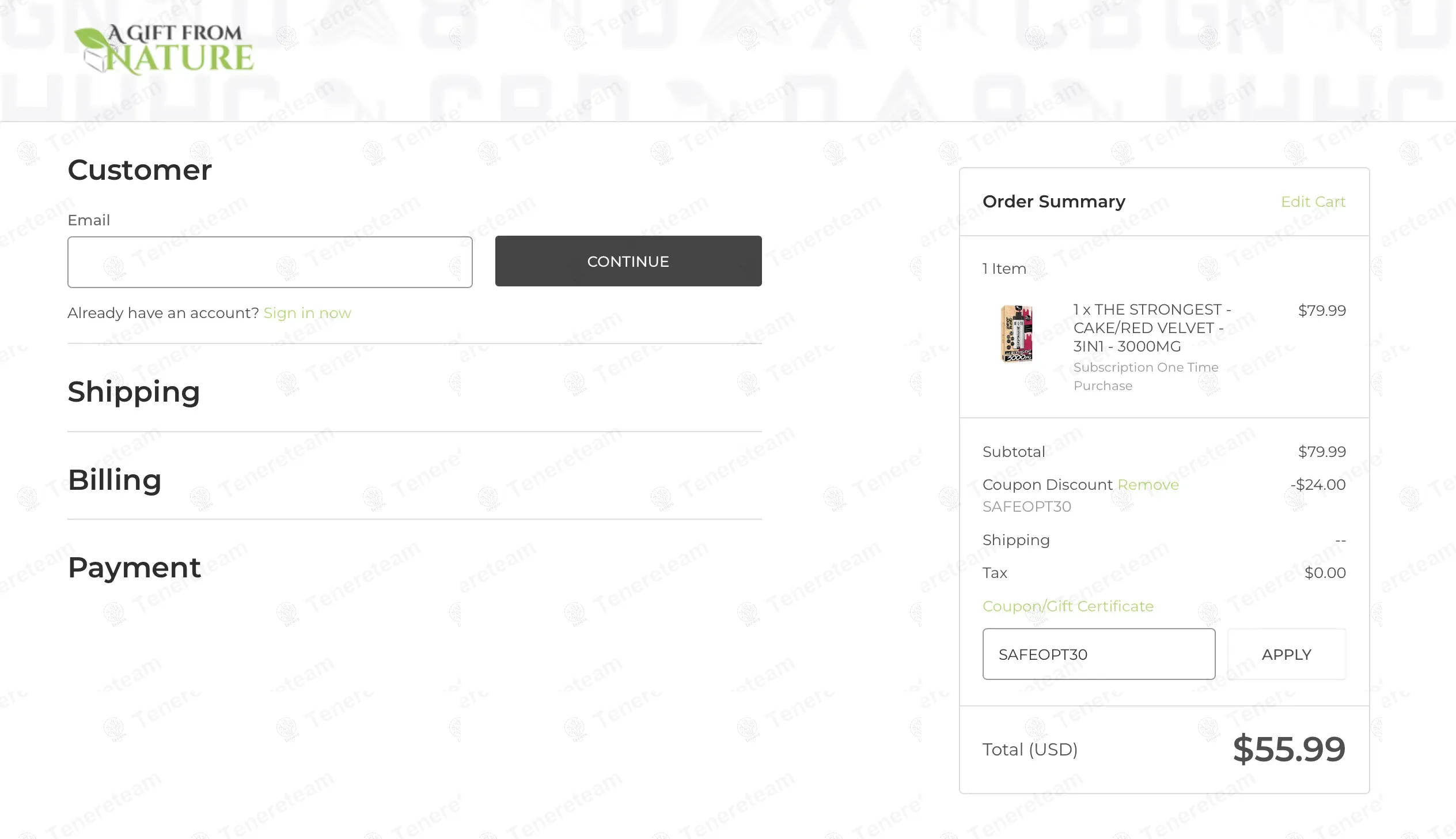Click Edit Cart in Order Summary

[1313, 202]
